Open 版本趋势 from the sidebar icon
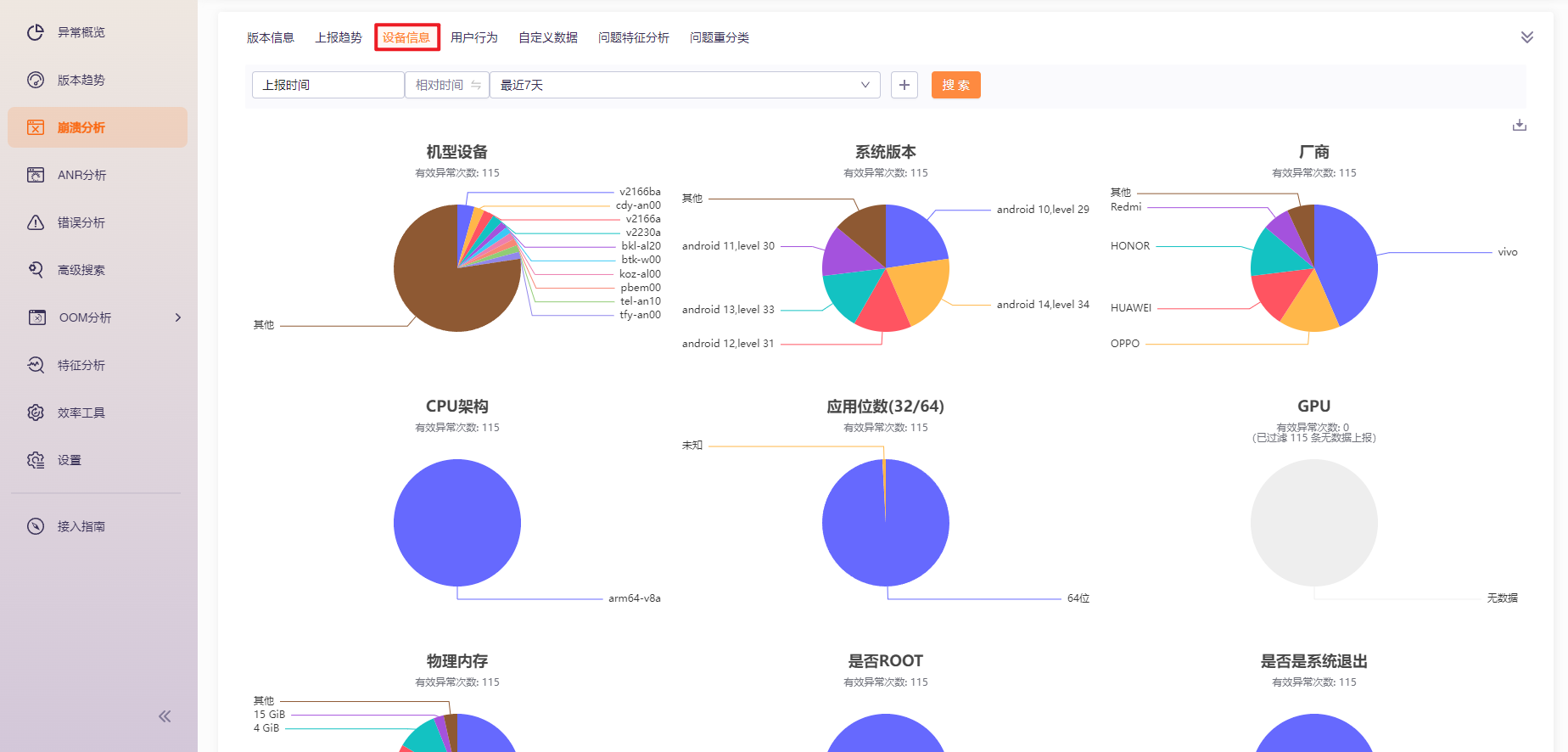1568x752 pixels. [36, 80]
